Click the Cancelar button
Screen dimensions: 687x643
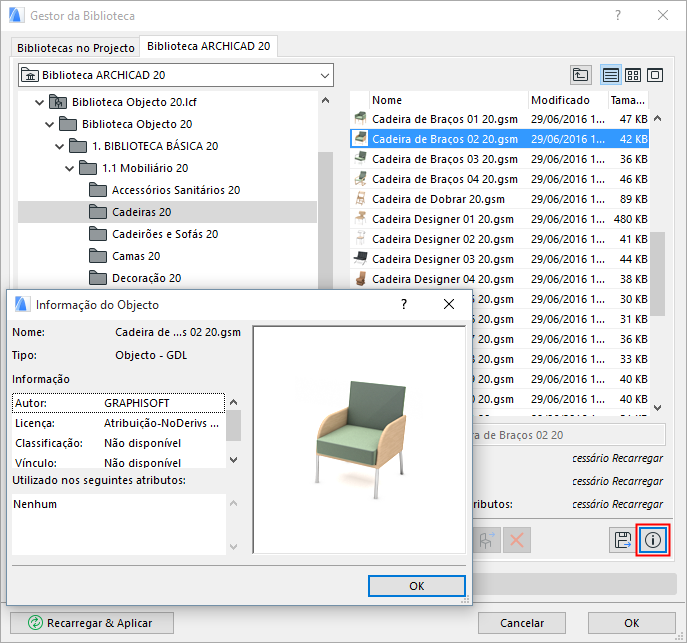coord(522,623)
